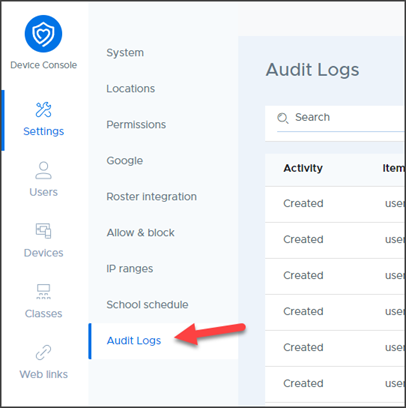Open Settings via the wrench icon
This screenshot has width=406, height=408.
(x=43, y=110)
